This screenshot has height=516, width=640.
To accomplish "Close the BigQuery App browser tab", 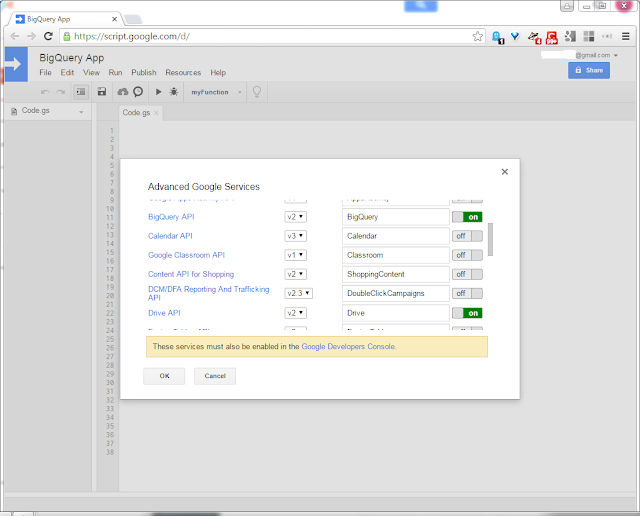I will [114, 19].
